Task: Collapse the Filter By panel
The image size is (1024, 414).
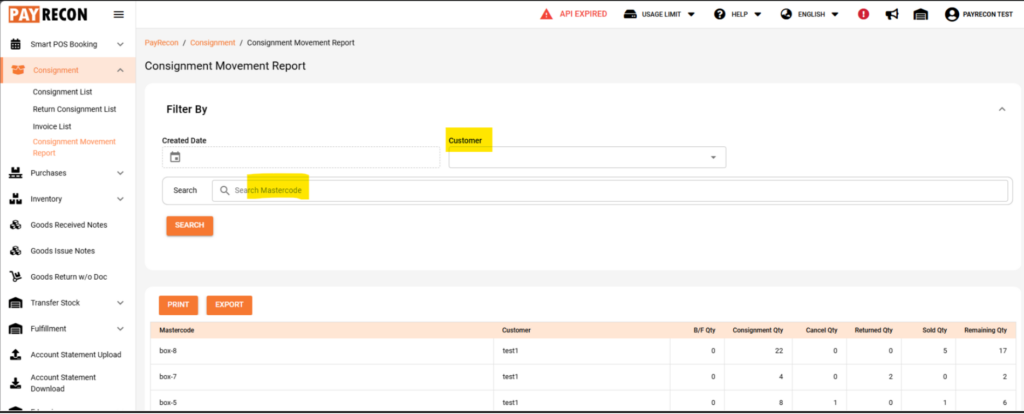Action: pyautogui.click(x=1002, y=109)
